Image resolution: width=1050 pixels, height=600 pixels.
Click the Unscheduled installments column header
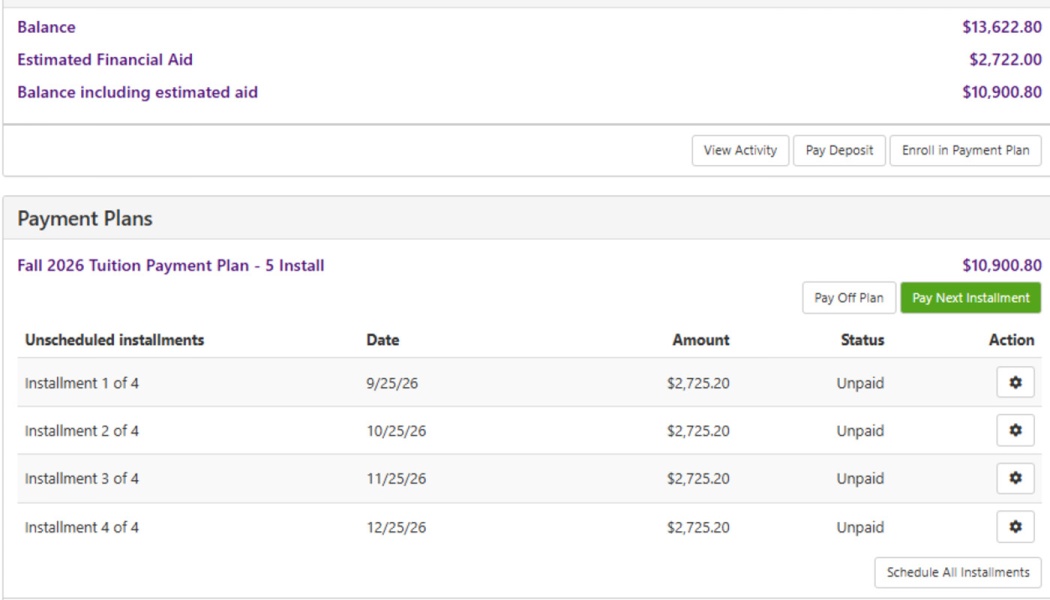(115, 340)
